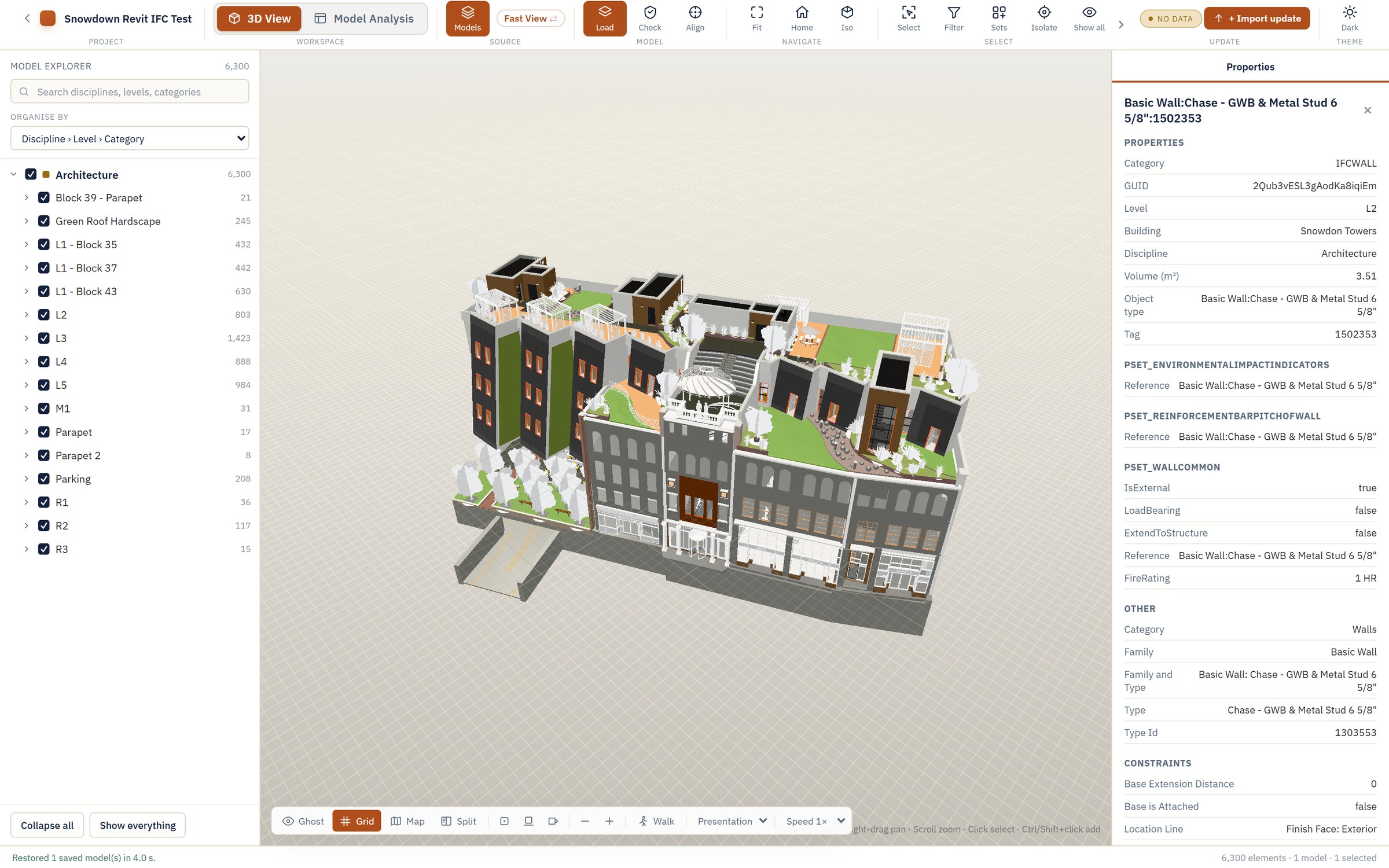Zoom out with the minus icon
This screenshot has height=868, width=1389.
(x=585, y=821)
